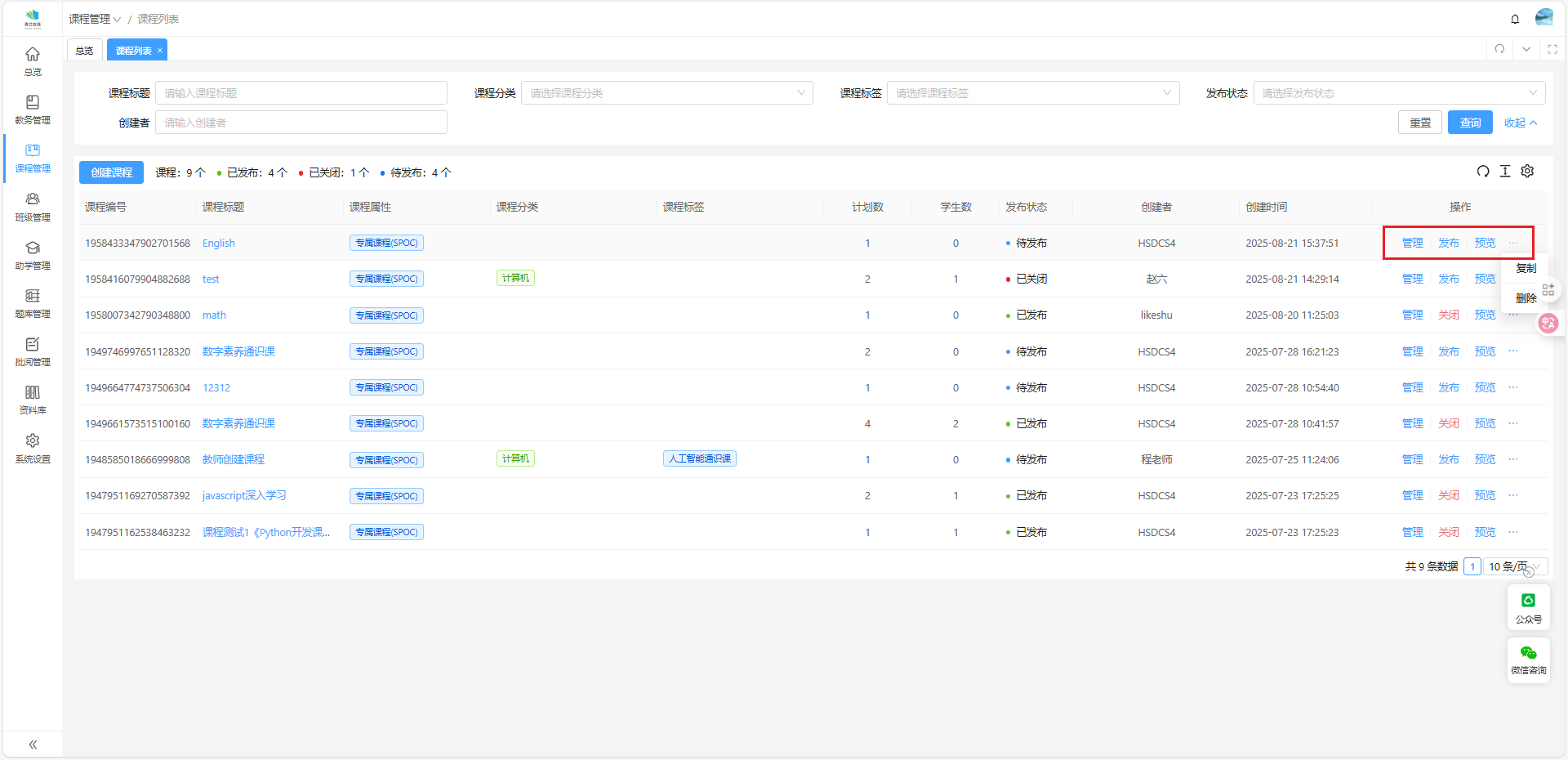Expand the 课程分类 dropdown
The width and height of the screenshot is (1568, 760).
tap(666, 93)
